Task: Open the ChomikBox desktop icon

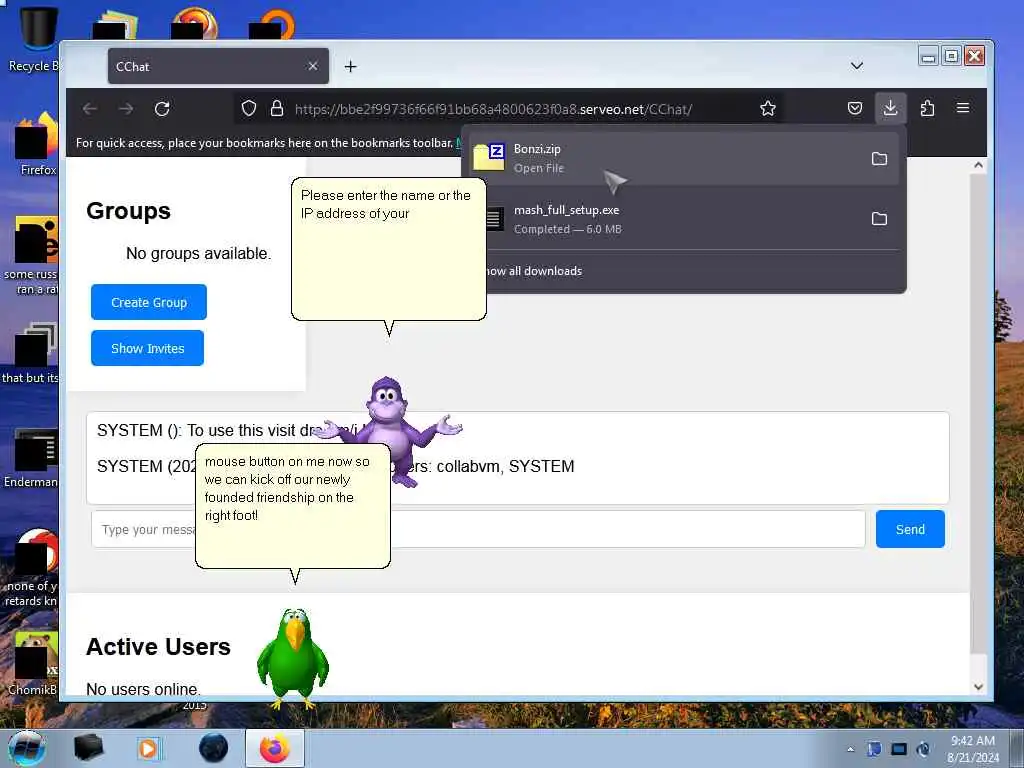Action: click(x=34, y=663)
